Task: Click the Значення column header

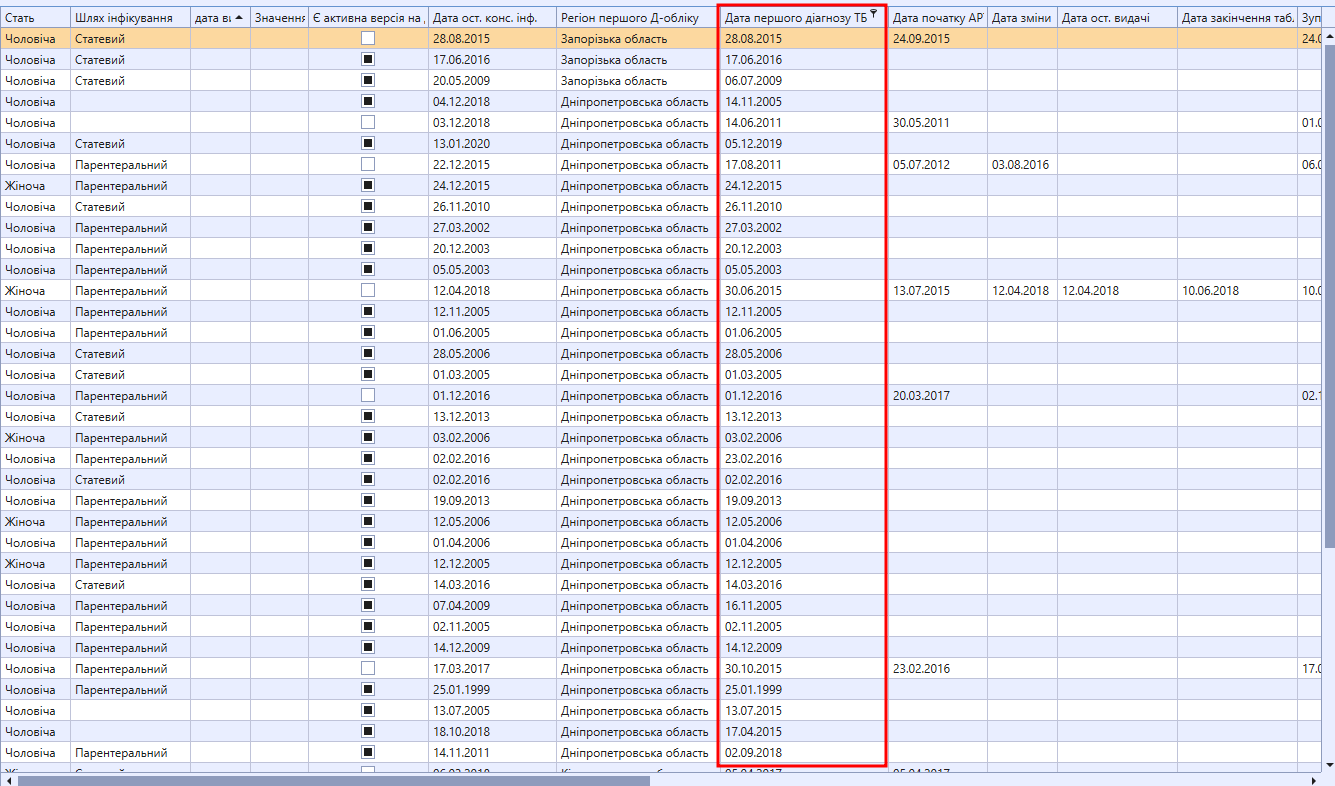Action: 279,18
